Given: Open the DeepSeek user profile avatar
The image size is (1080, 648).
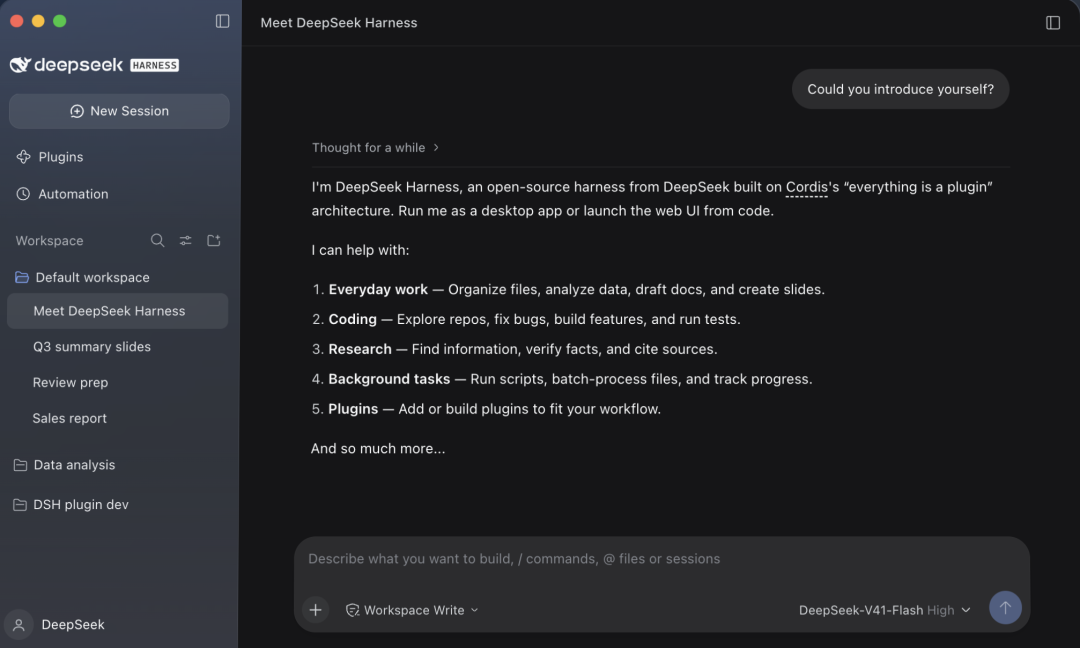Looking at the screenshot, I should [19, 625].
